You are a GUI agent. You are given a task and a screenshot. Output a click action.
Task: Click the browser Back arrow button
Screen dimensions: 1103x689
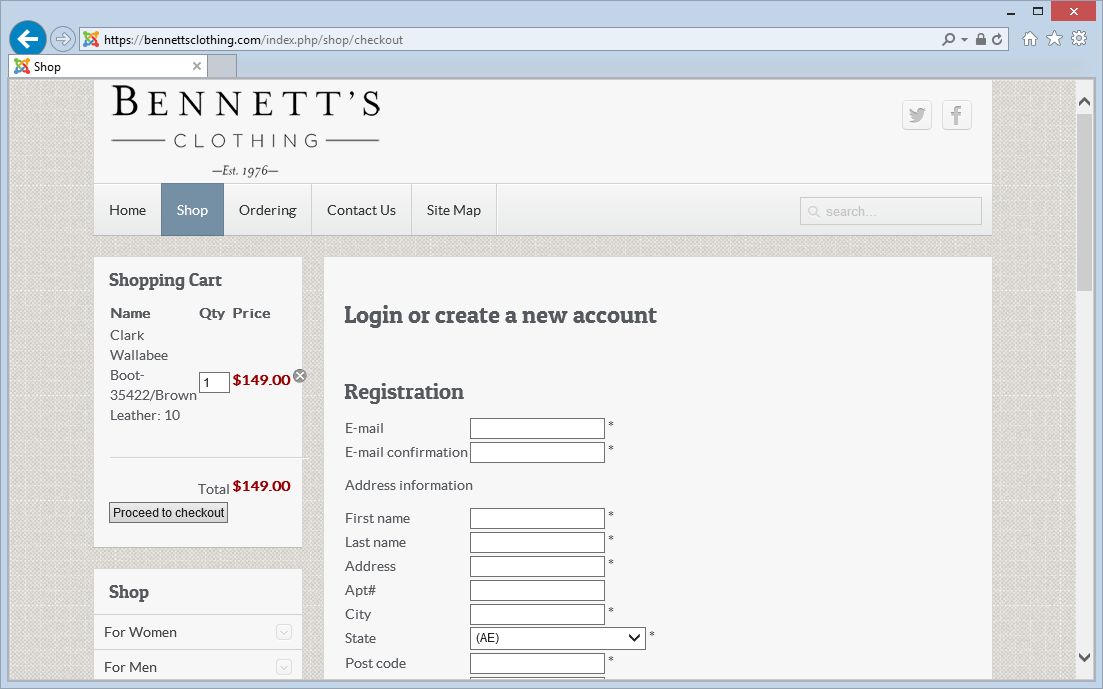coord(27,39)
